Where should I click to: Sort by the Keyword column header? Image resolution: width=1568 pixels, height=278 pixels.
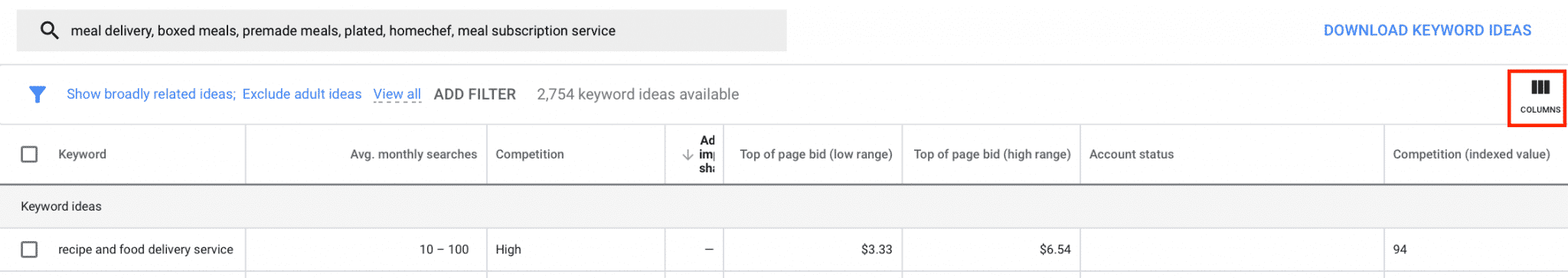82,154
